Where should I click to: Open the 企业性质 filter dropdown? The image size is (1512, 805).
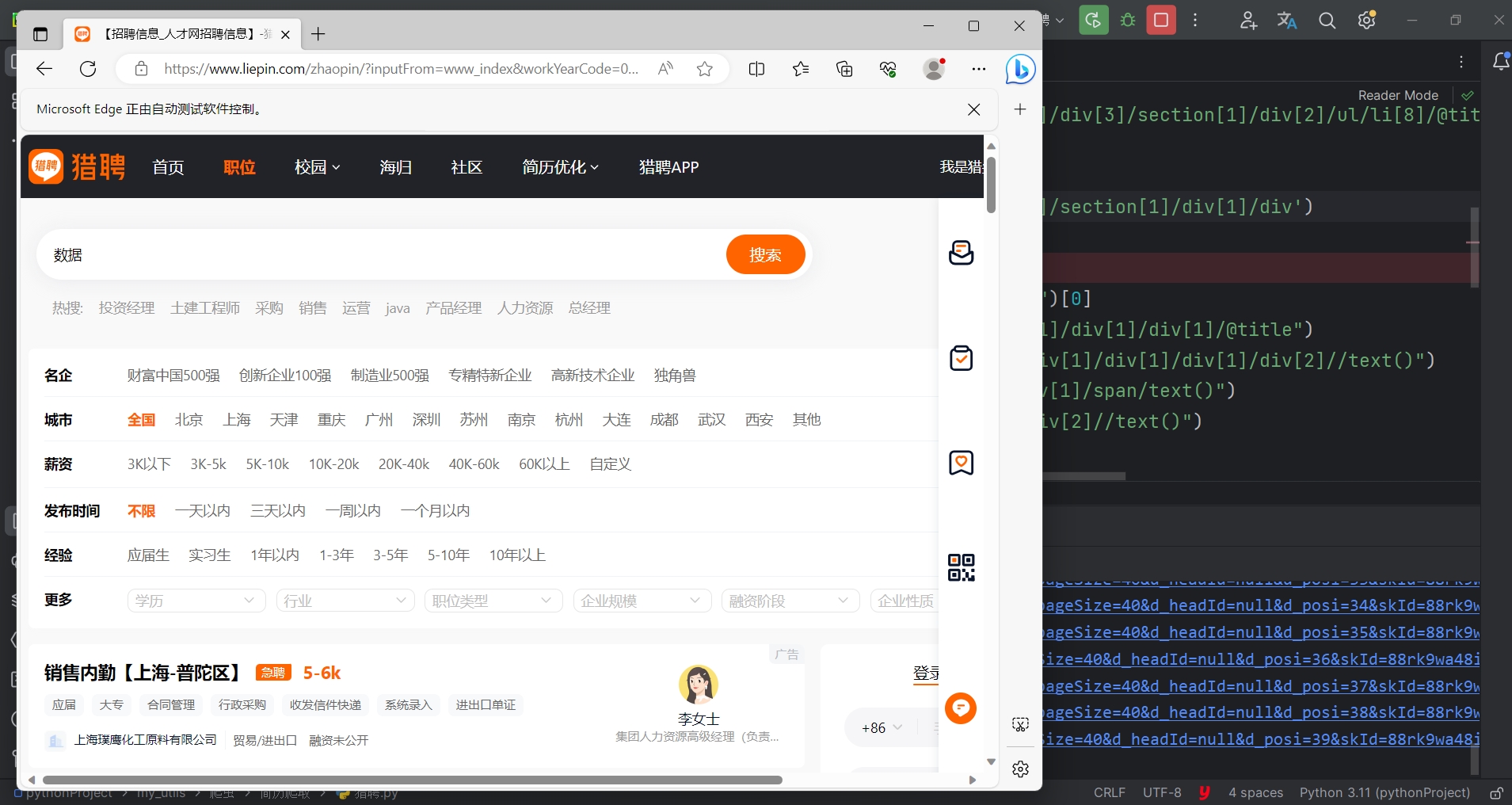click(905, 601)
